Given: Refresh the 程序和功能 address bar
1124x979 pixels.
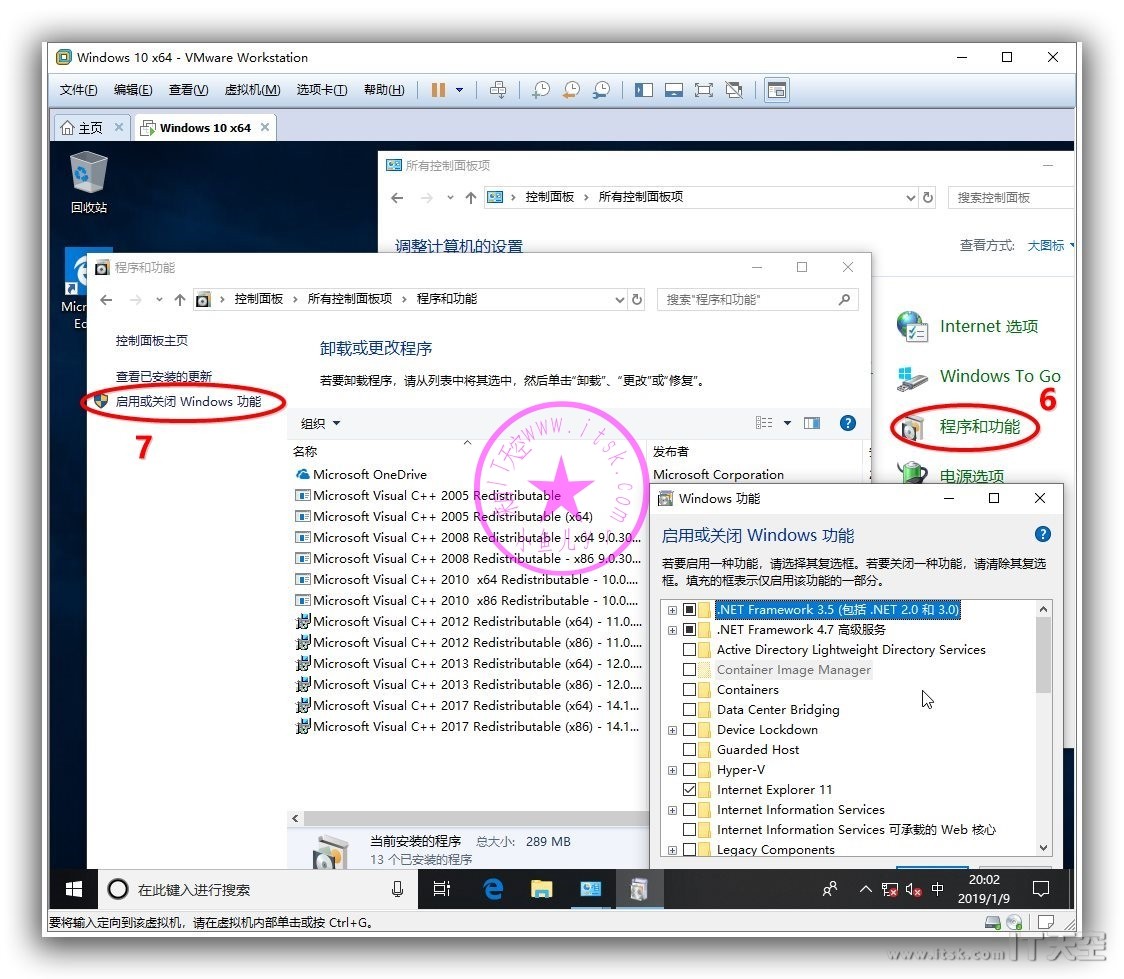Looking at the screenshot, I should (637, 300).
